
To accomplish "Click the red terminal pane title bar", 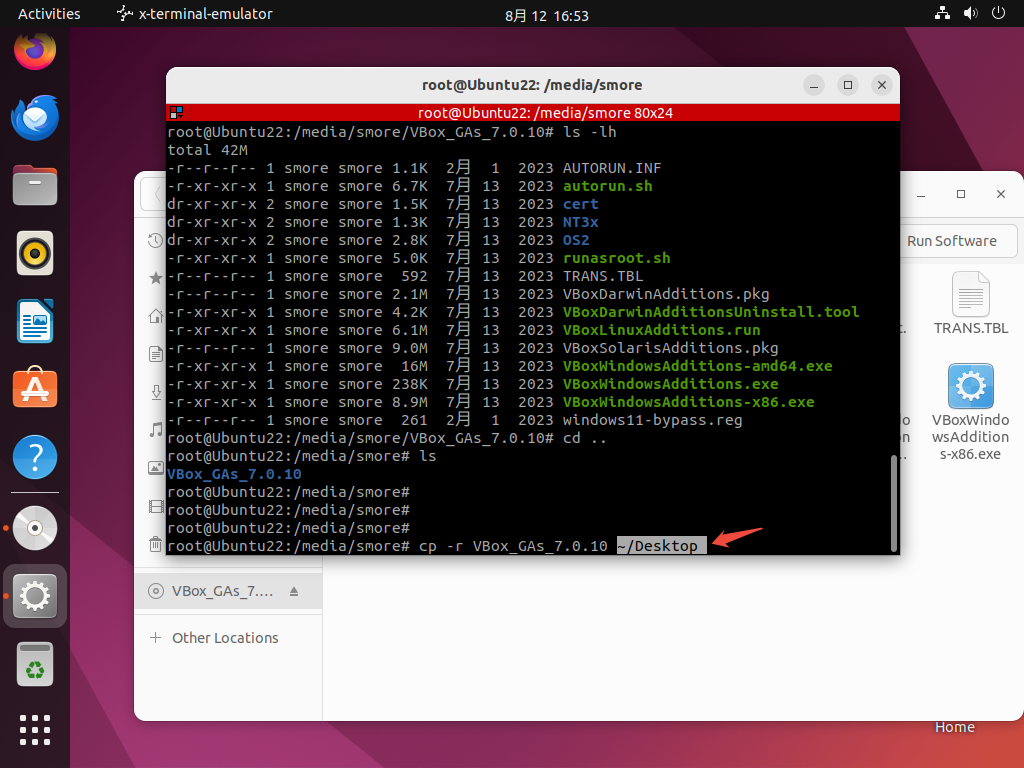I will pyautogui.click(x=533, y=112).
